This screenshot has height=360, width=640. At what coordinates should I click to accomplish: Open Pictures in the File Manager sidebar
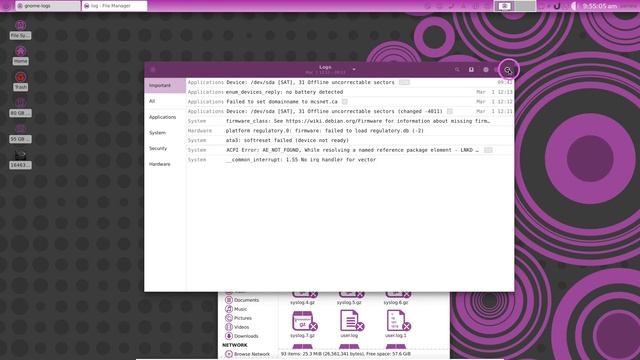tap(239, 318)
